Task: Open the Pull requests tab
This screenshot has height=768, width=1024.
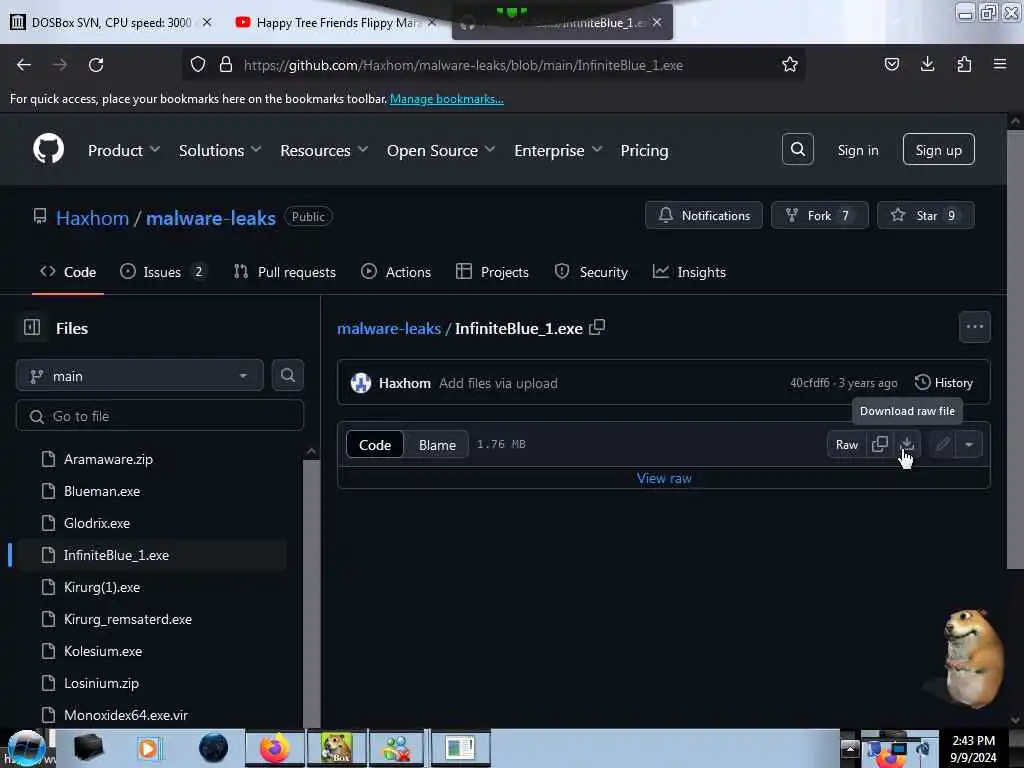Action: pos(284,272)
